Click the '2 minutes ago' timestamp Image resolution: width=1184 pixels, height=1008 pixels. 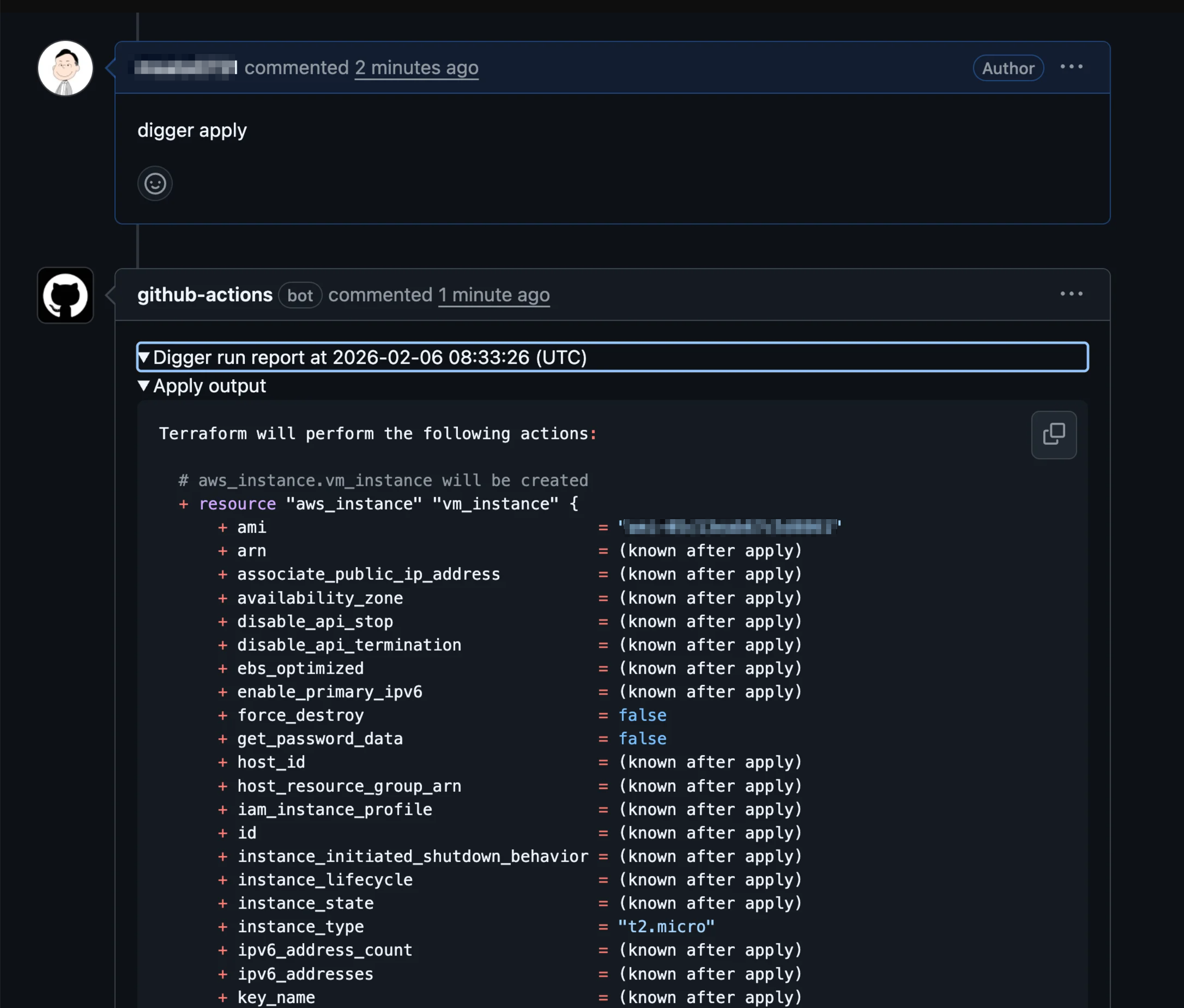pyautogui.click(x=416, y=68)
